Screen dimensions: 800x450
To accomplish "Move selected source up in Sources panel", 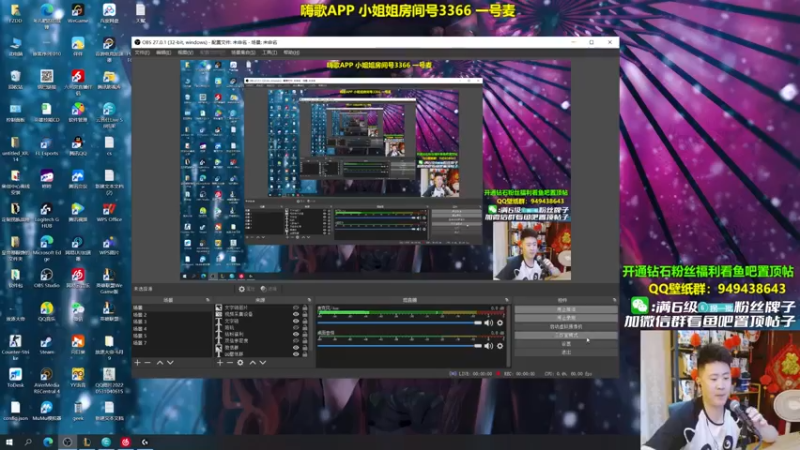I will 253,363.
